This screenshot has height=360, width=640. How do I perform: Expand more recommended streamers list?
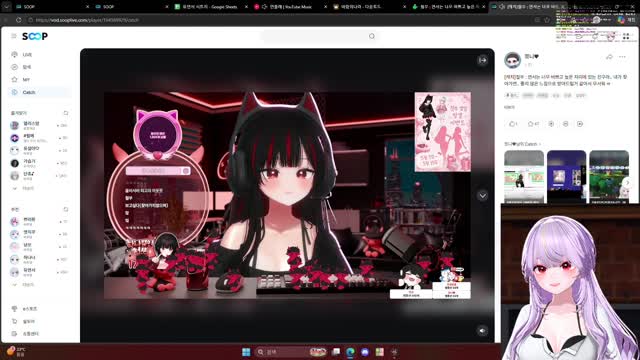24,284
